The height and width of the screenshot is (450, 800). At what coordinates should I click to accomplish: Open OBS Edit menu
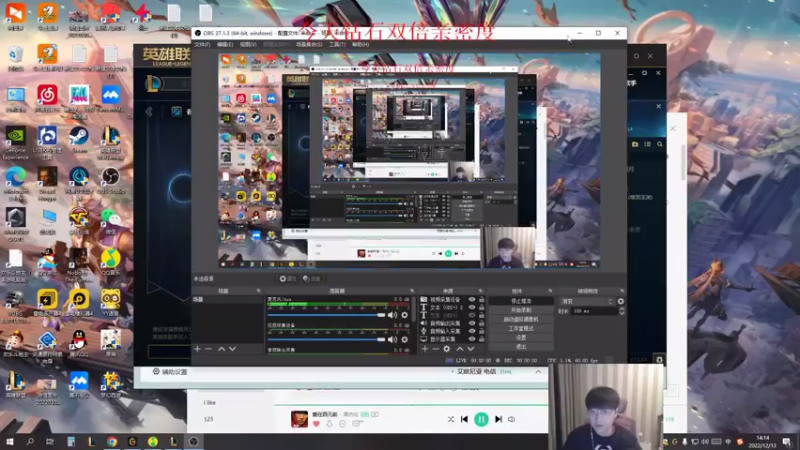tap(225, 45)
